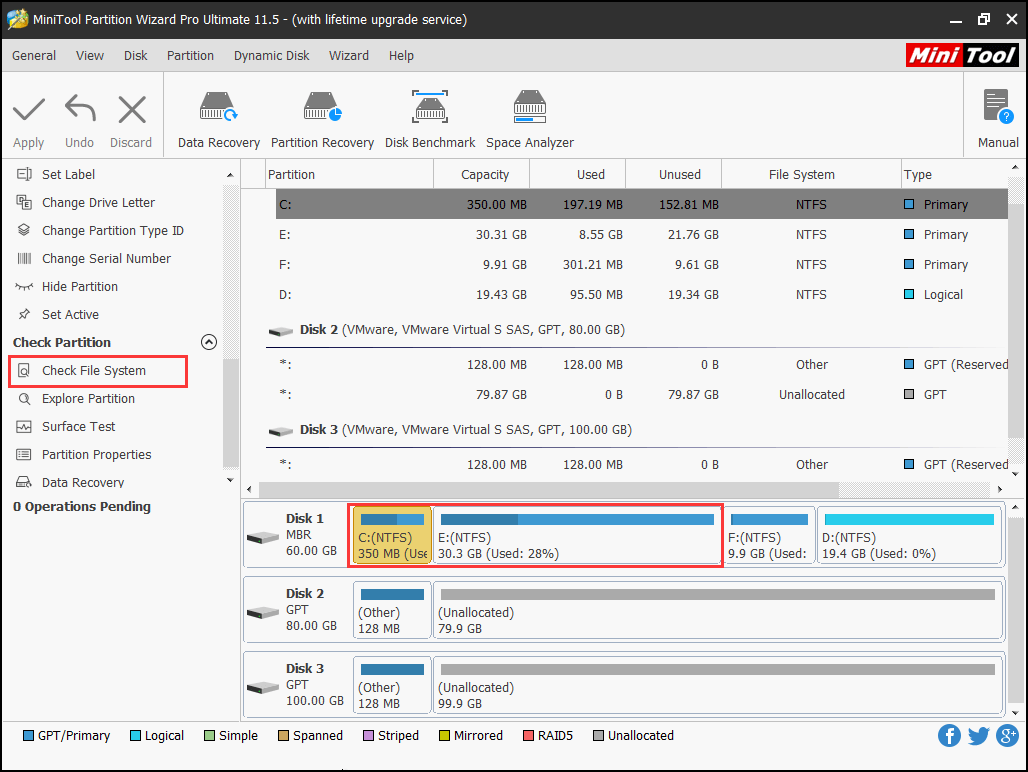Click the sidebar scroll down arrow

coord(230,480)
